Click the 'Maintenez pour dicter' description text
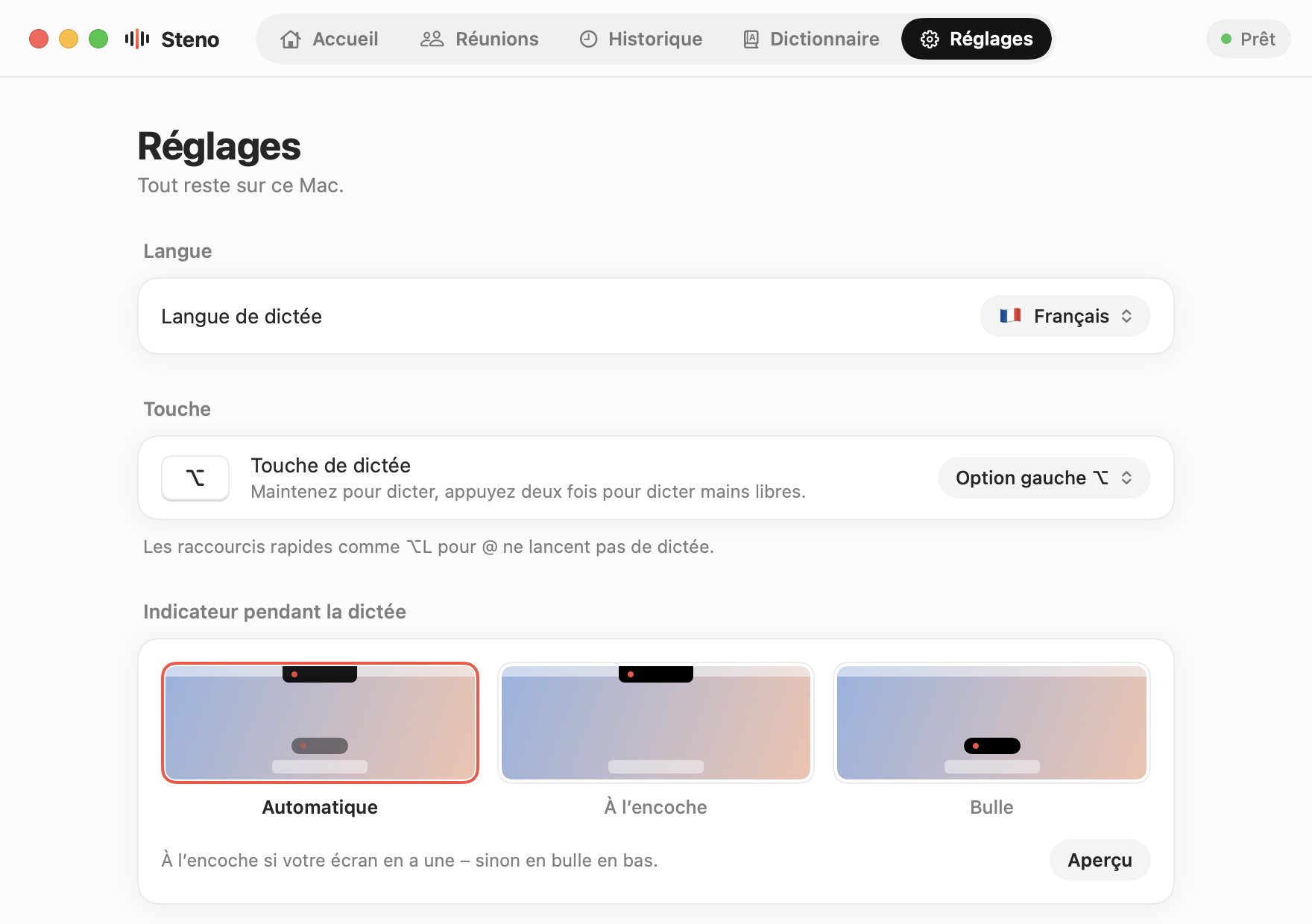The height and width of the screenshot is (924, 1312). coord(529,492)
